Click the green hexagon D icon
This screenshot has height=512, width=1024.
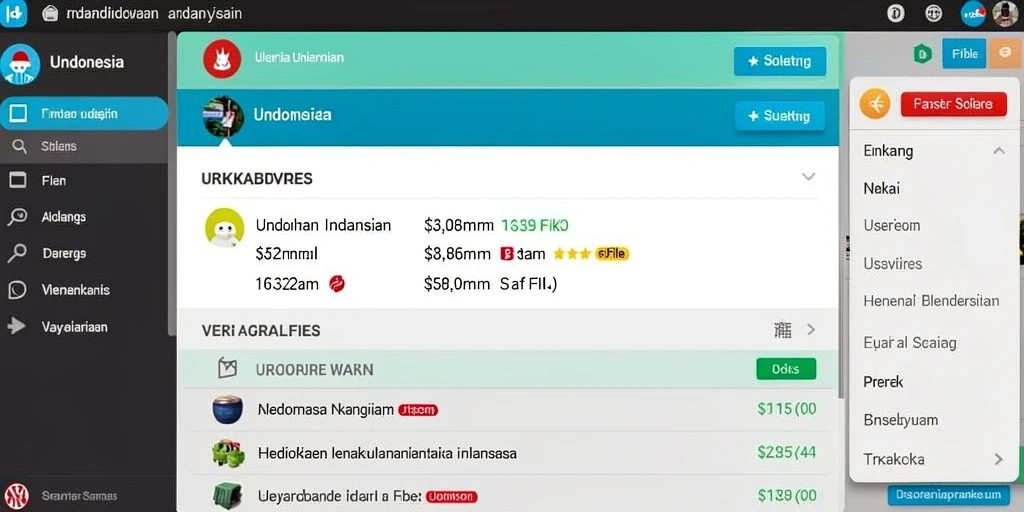[x=921, y=54]
